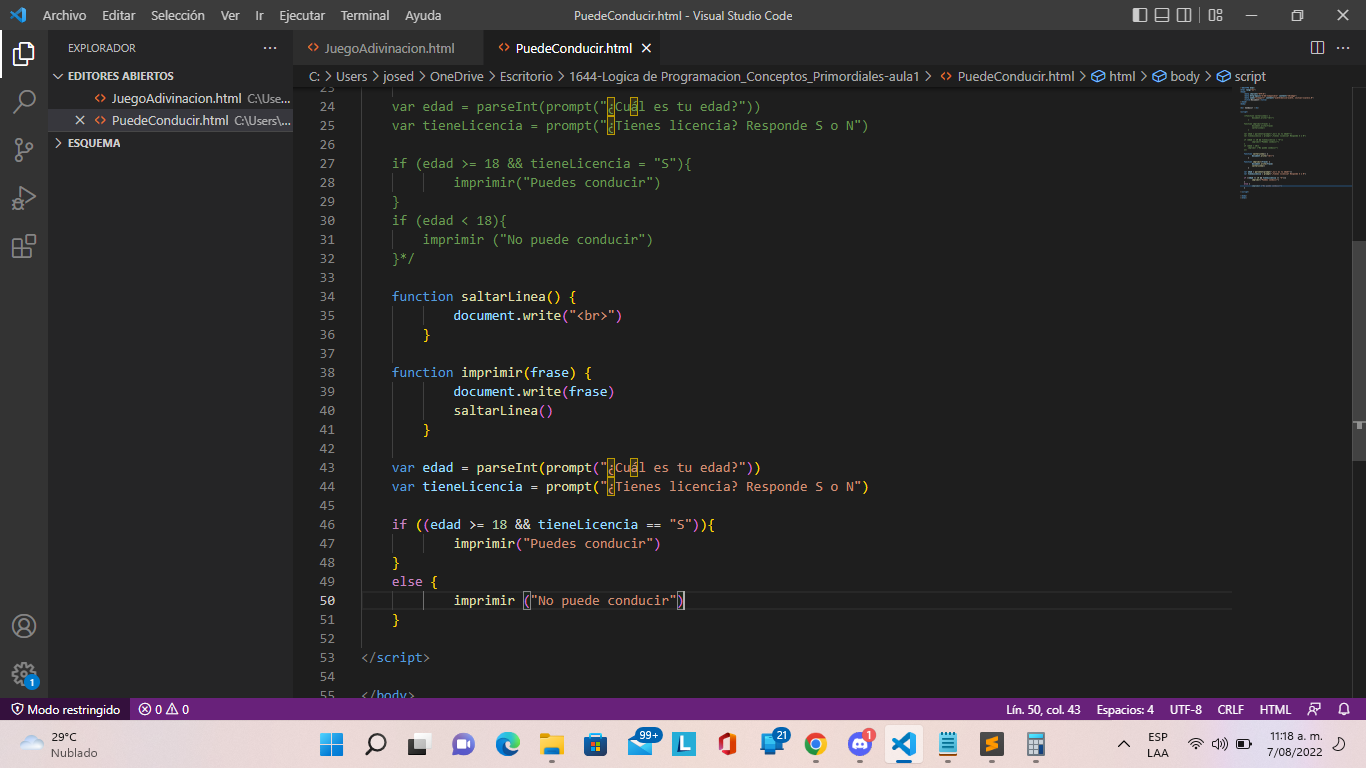This screenshot has width=1366, height=768.
Task: Show hidden system tray icons chevron
Action: pos(1124,744)
